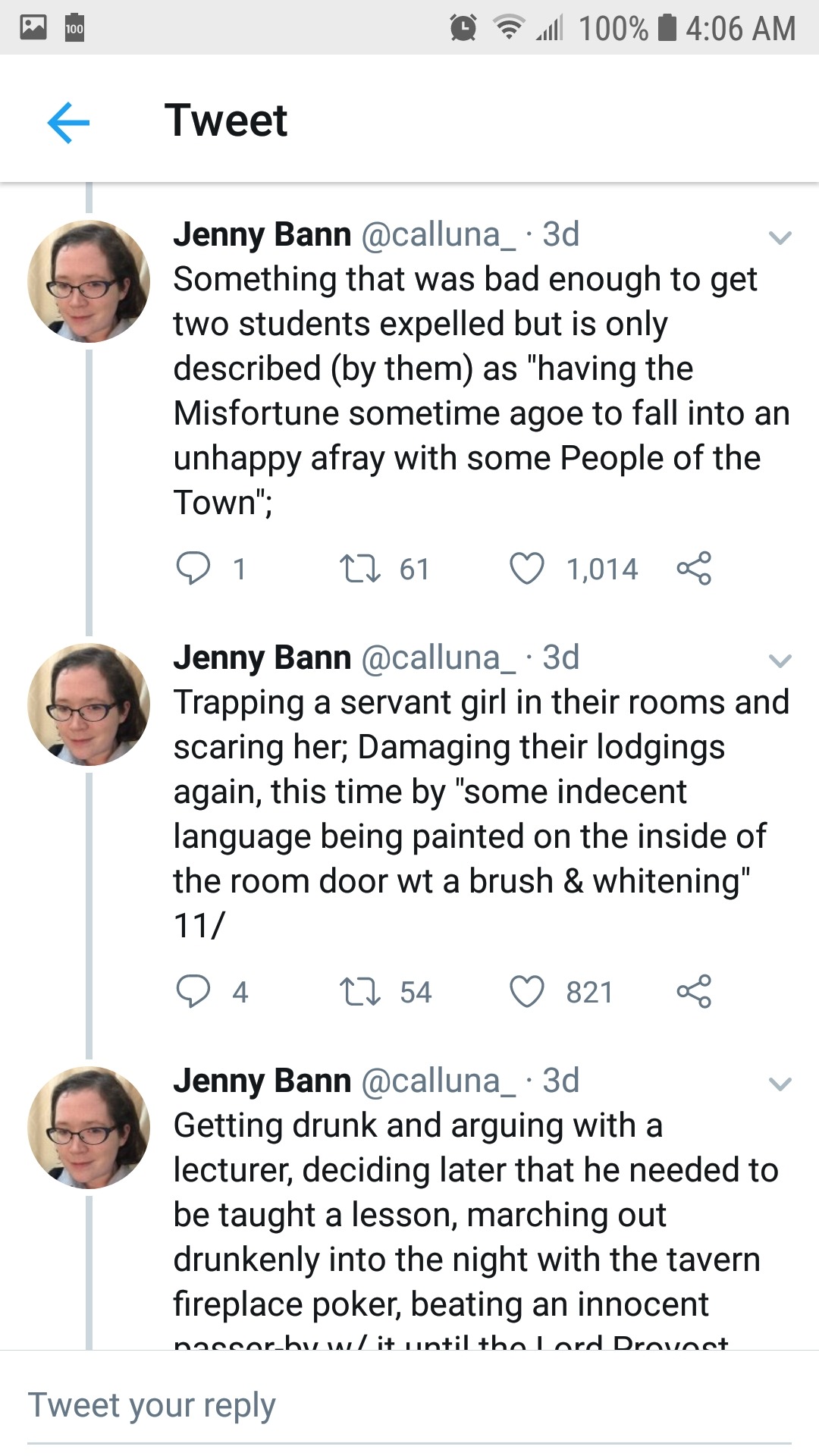Expand the chevron menu on "servant girl" tweet
This screenshot has width=819, height=1456.
pyautogui.click(x=780, y=661)
